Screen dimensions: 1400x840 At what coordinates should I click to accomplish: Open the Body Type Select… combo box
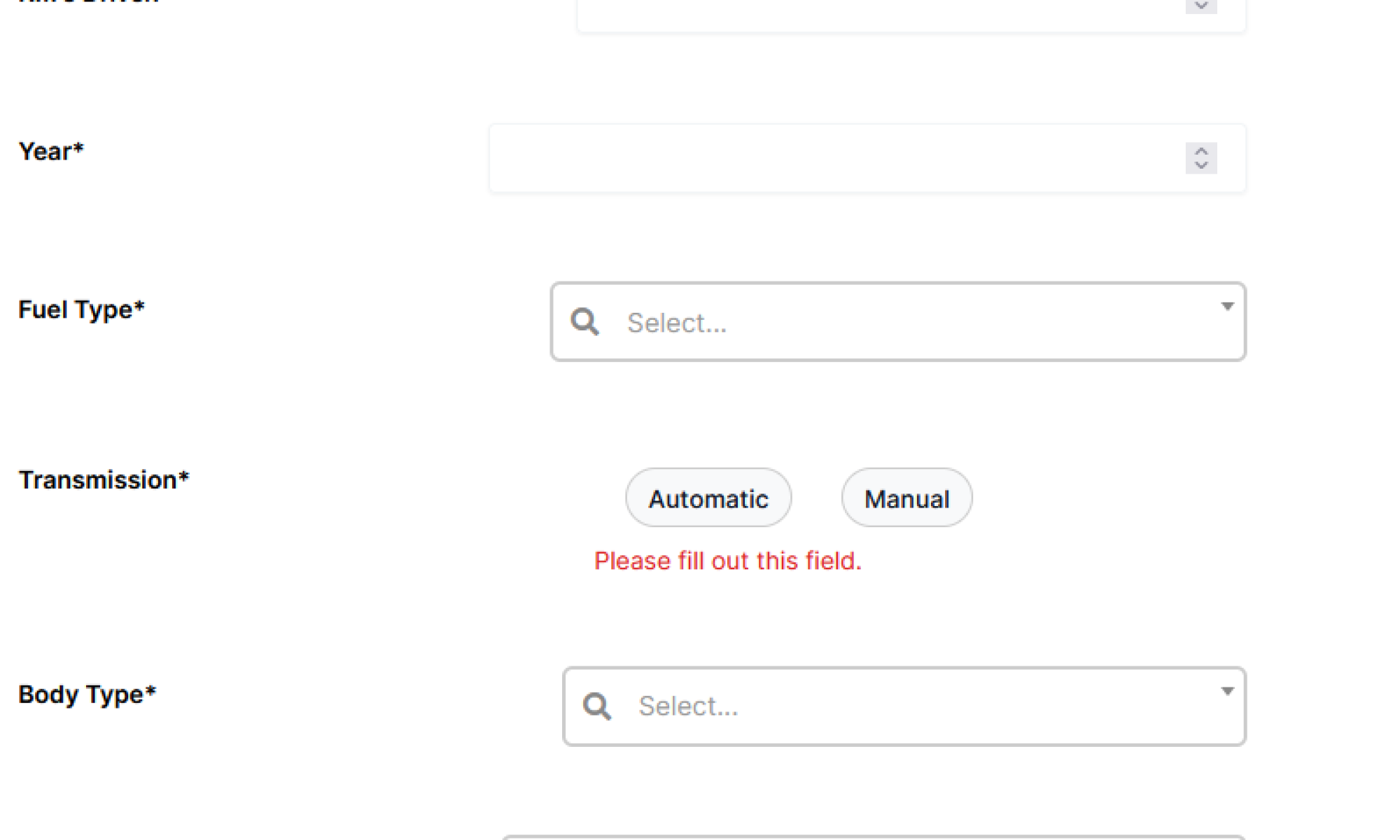click(x=903, y=706)
